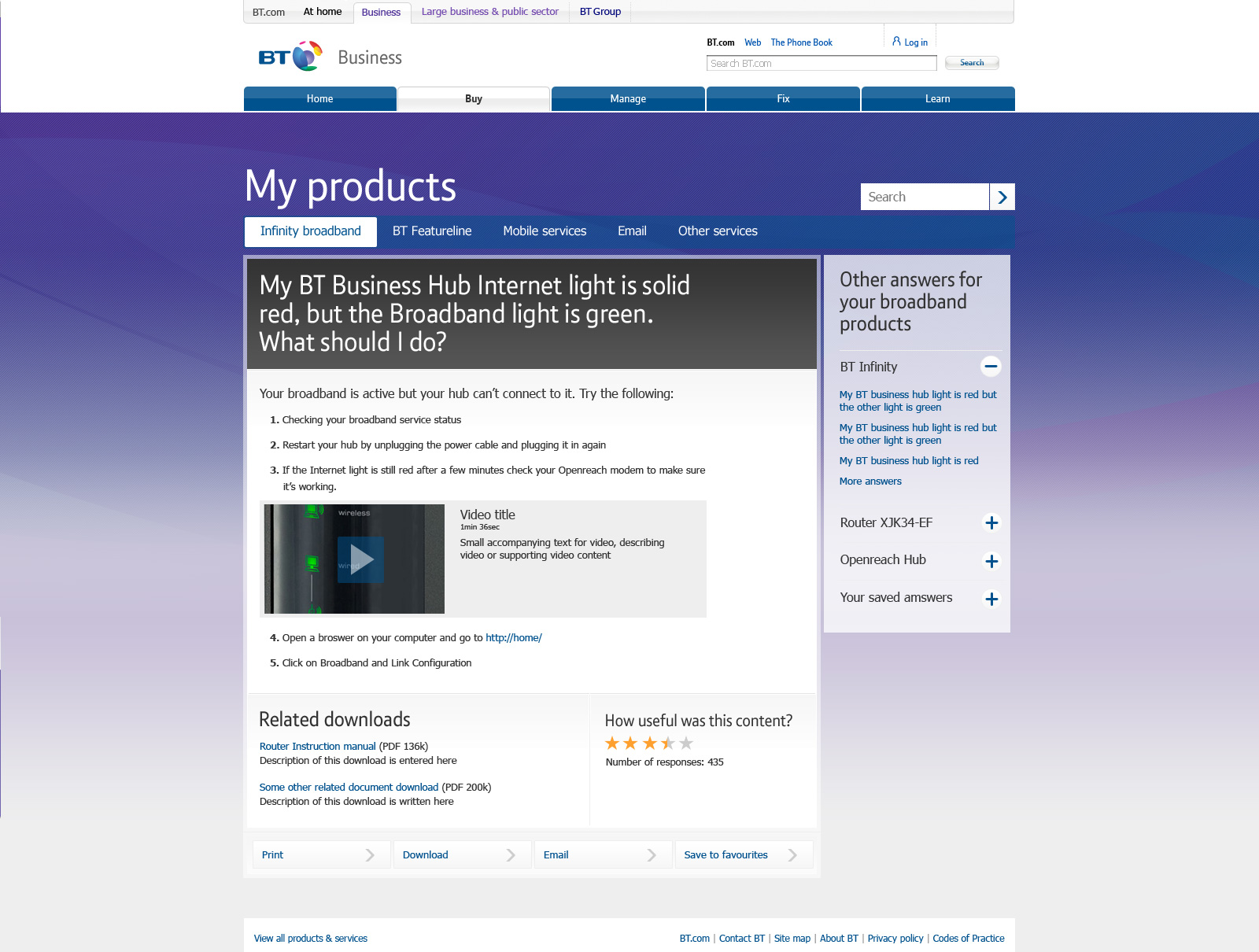Open the Fix navigation tab

(783, 98)
